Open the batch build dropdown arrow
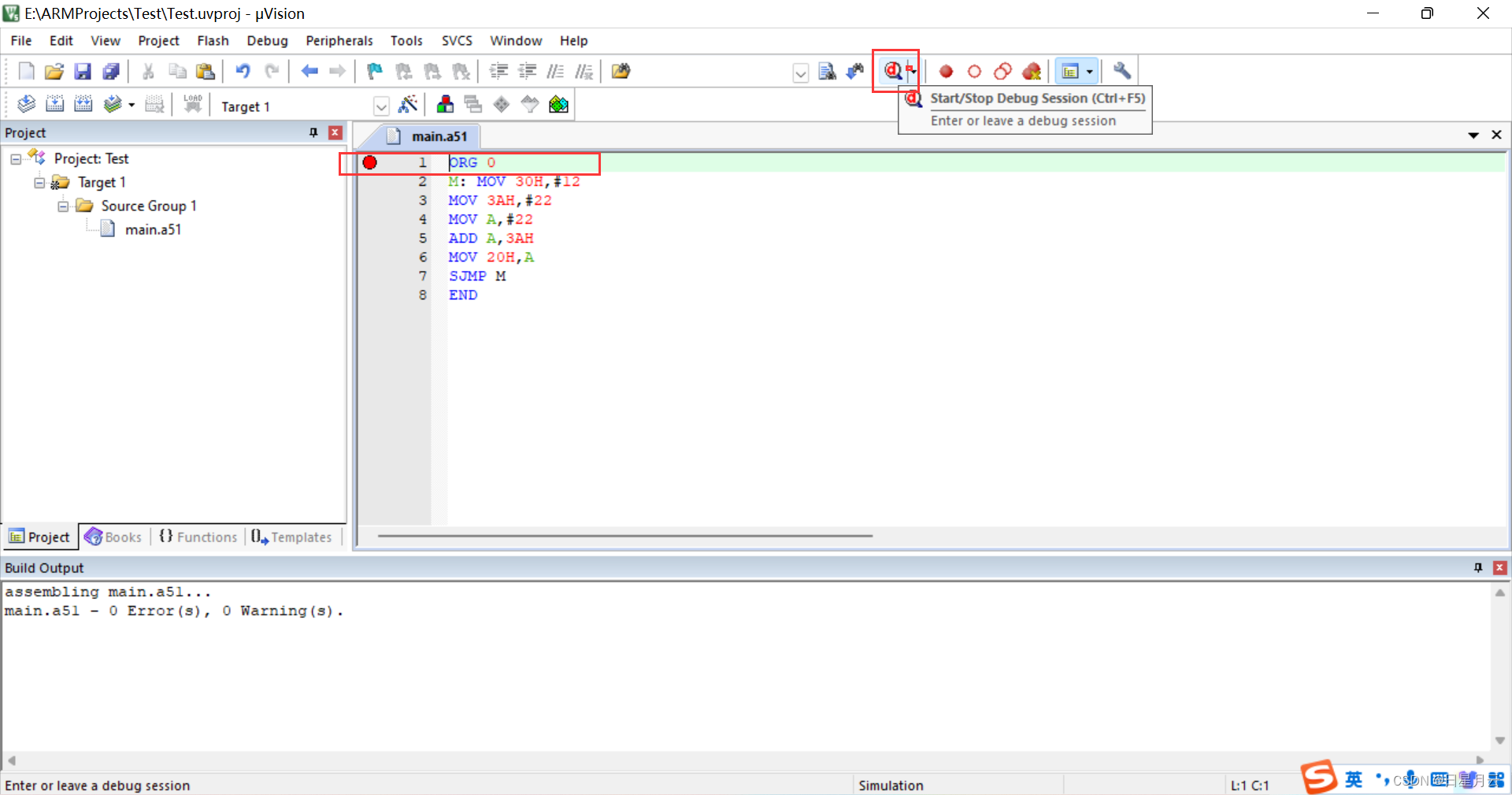Viewport: 1512px width, 795px height. click(132, 105)
